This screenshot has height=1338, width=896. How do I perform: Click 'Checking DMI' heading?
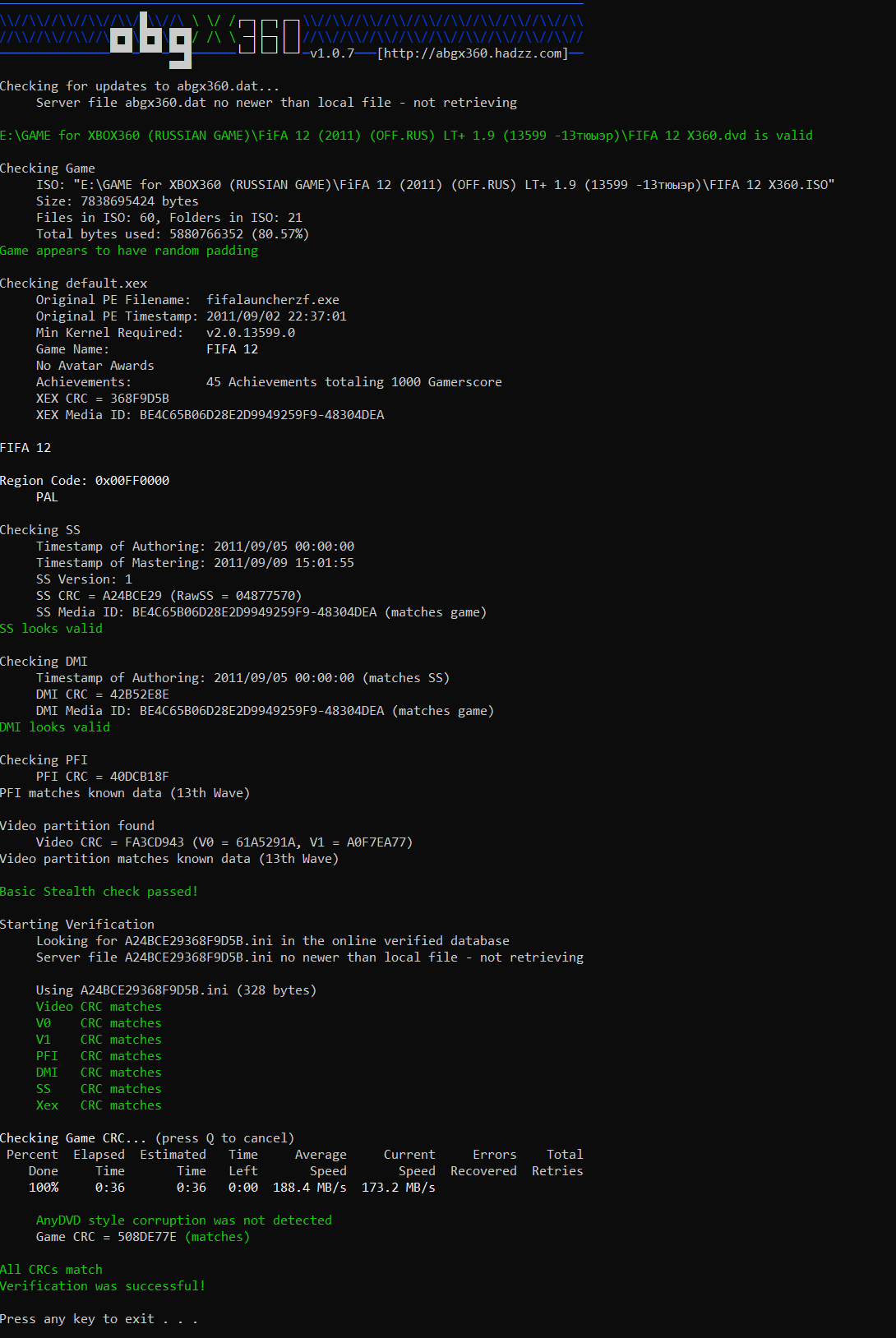[x=44, y=662]
